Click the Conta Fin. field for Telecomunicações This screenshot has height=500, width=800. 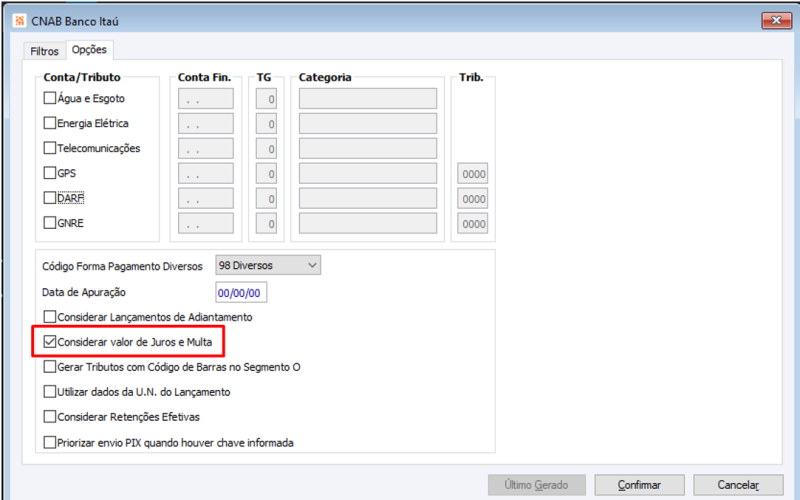(x=206, y=148)
